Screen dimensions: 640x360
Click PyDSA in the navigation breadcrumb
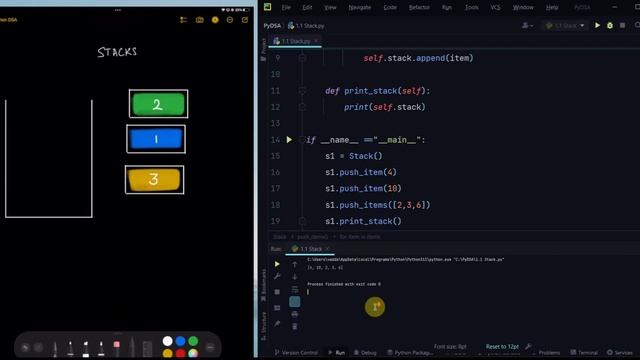point(272,25)
